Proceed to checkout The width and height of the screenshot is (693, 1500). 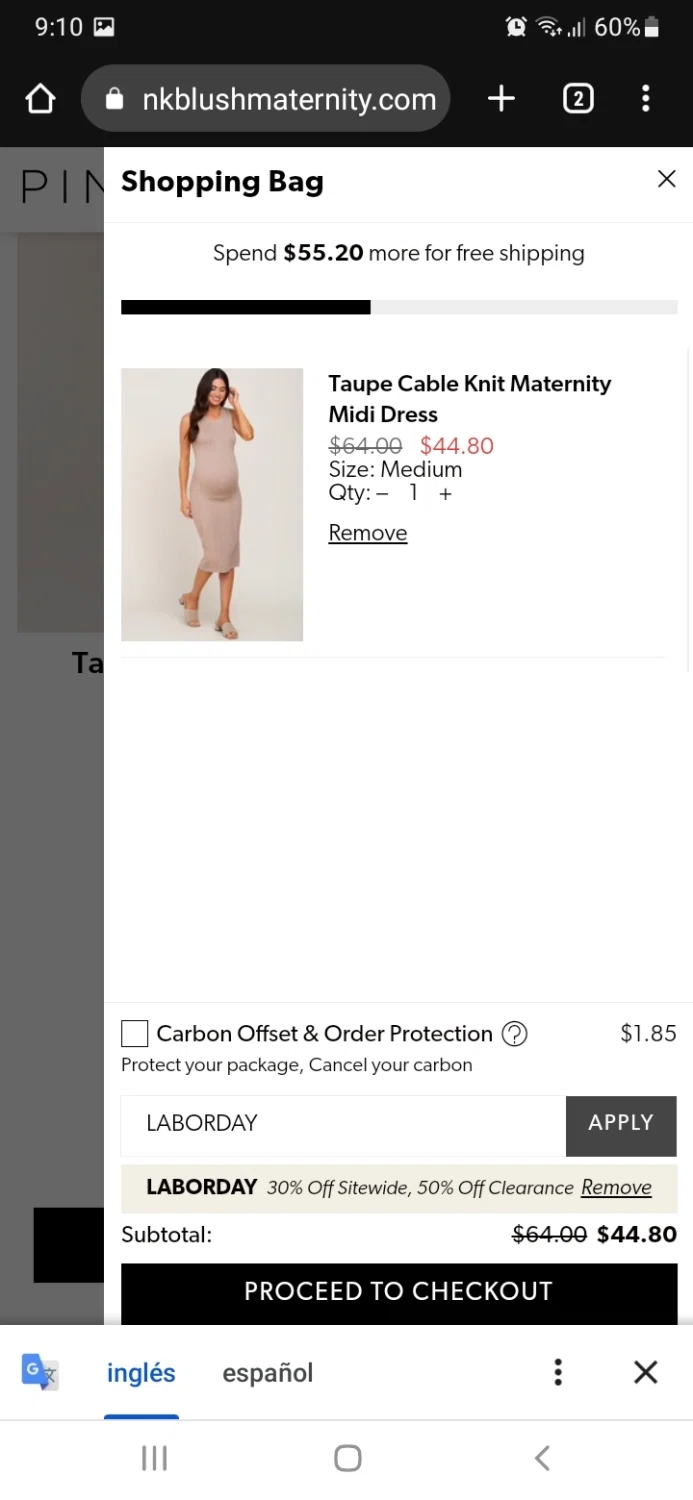[398, 1291]
